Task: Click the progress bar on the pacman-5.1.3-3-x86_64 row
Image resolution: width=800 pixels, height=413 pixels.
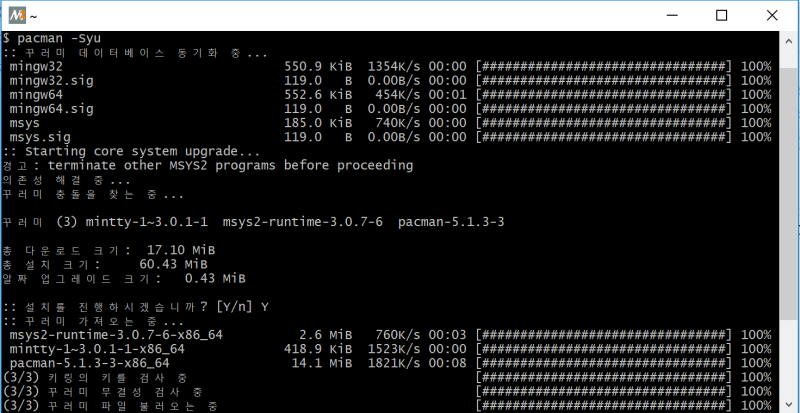Action: point(604,363)
